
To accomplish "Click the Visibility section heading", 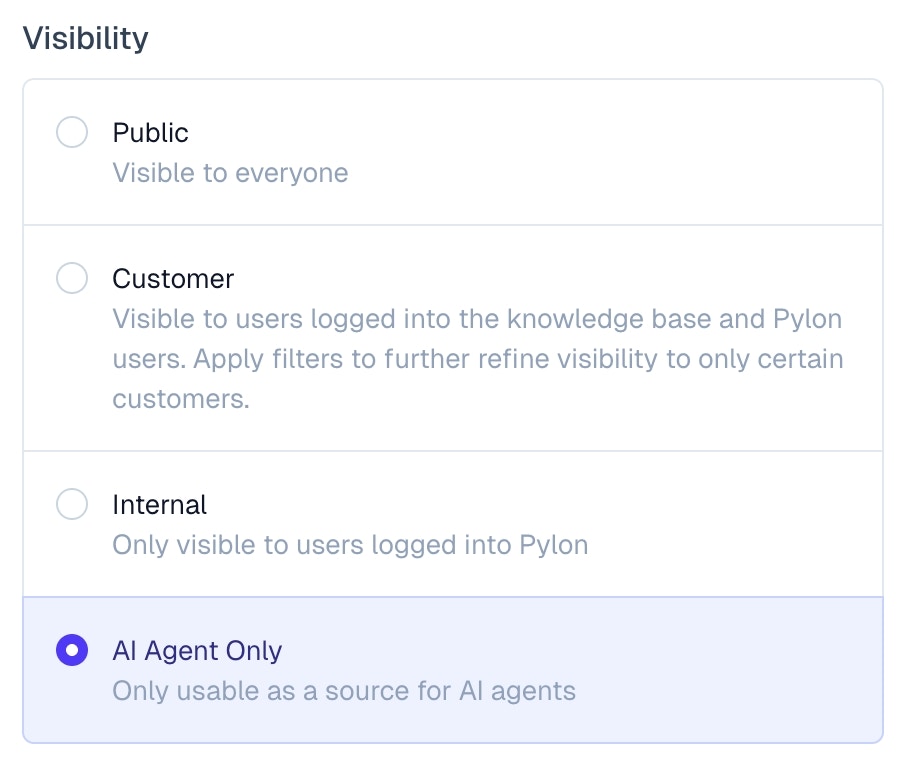I will pos(85,38).
